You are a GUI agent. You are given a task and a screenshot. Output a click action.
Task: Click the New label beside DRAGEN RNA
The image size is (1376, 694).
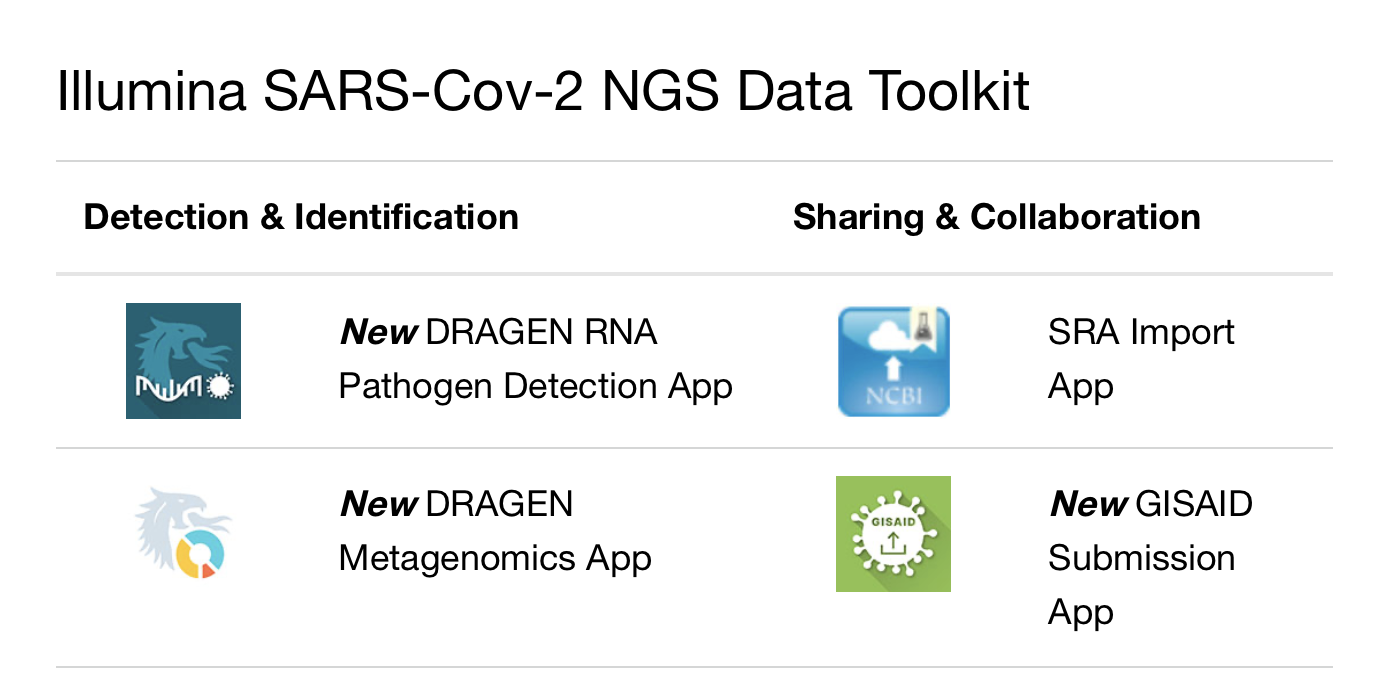click(379, 332)
